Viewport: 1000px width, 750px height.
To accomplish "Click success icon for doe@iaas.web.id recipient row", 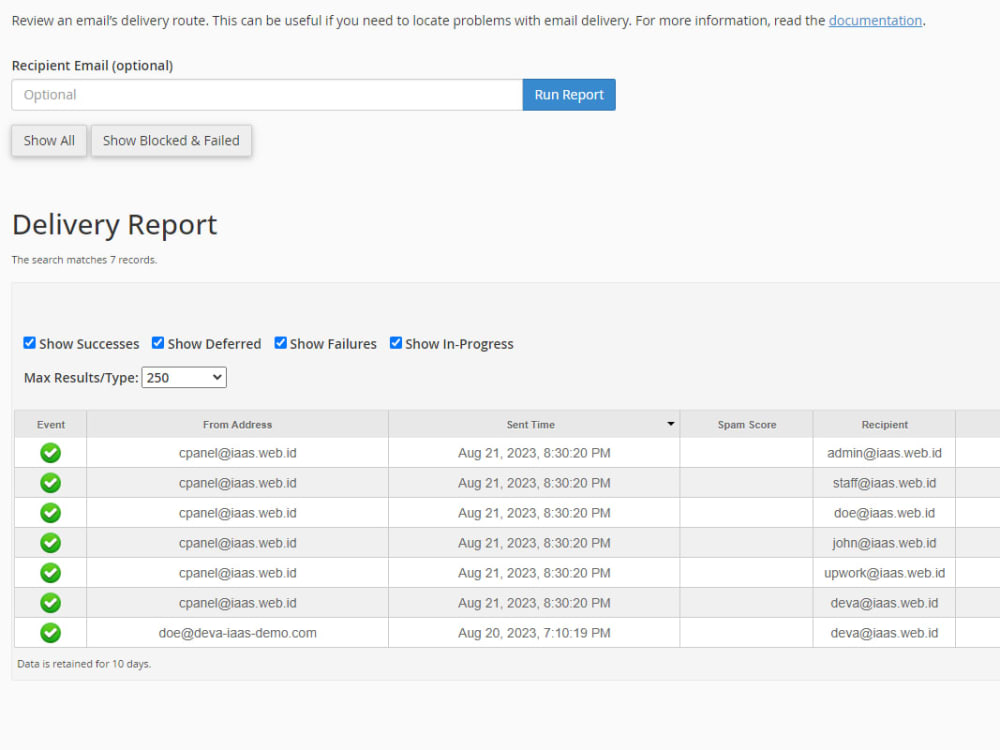I will [x=50, y=513].
